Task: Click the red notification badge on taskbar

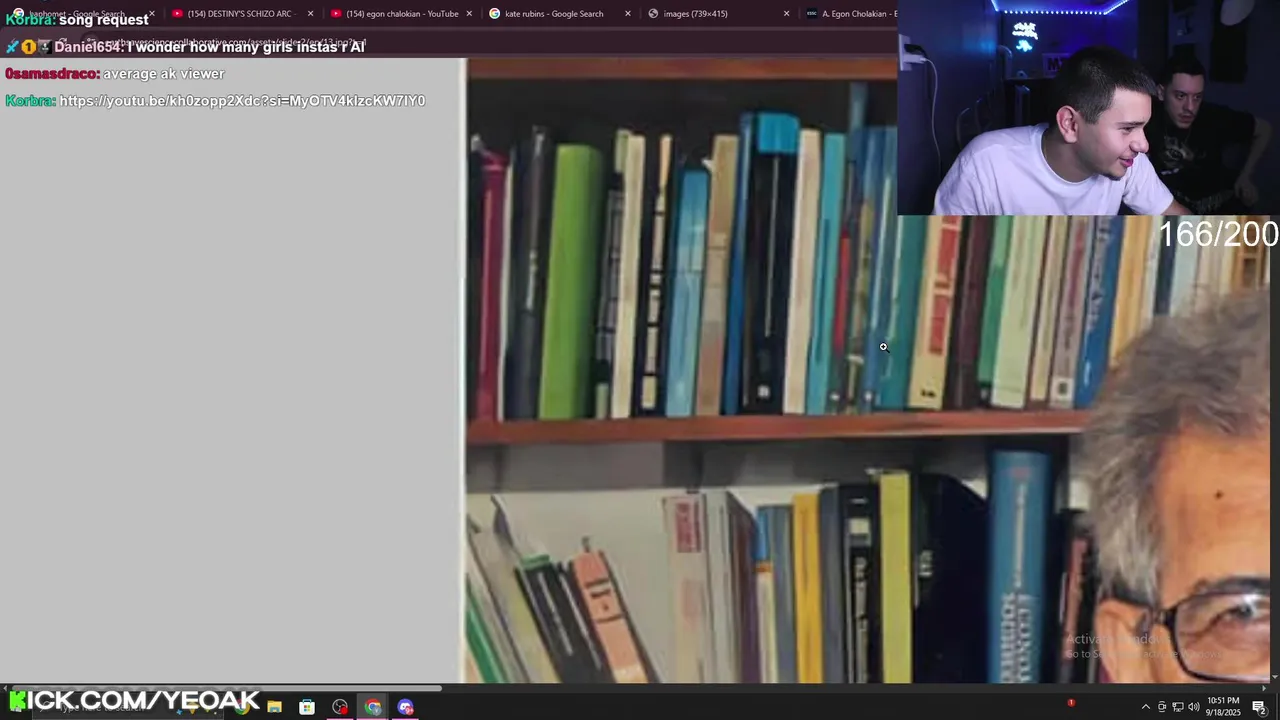Action: pos(1071,703)
